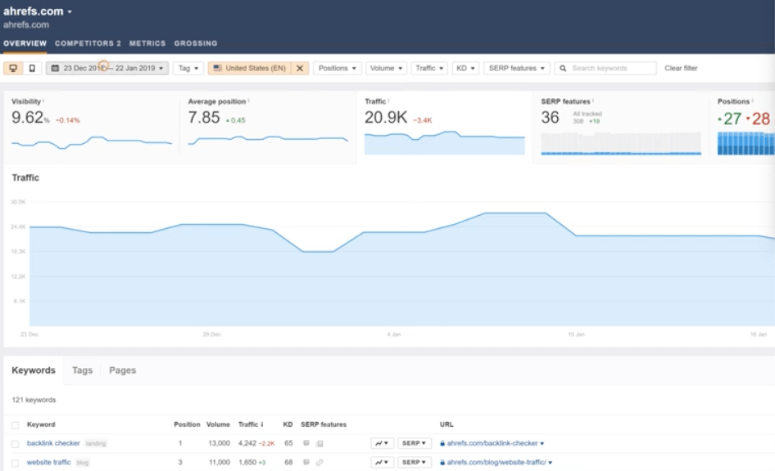Sort by the KD column header
775x471 pixels.
click(x=288, y=425)
